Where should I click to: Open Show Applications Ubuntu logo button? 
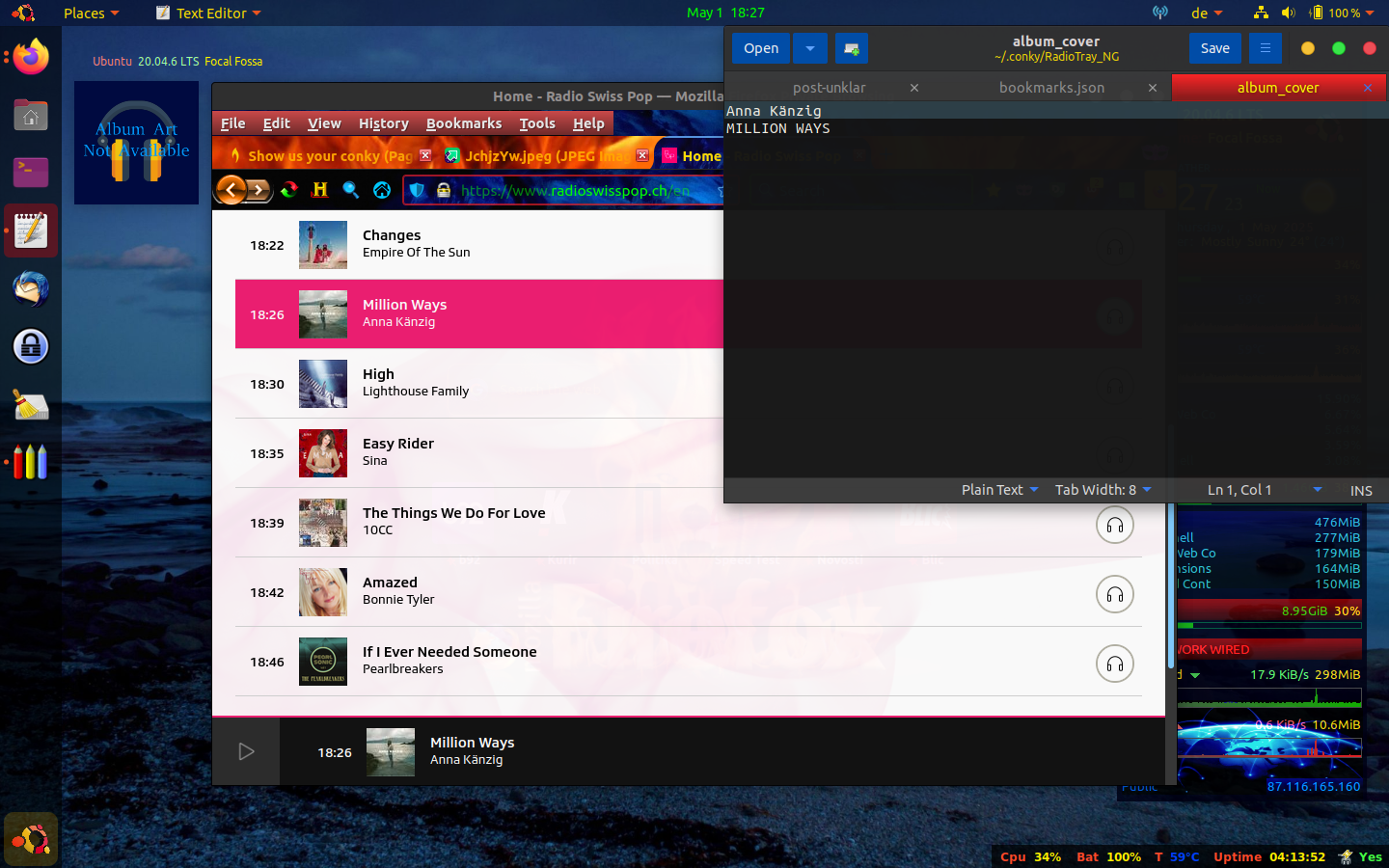31,839
